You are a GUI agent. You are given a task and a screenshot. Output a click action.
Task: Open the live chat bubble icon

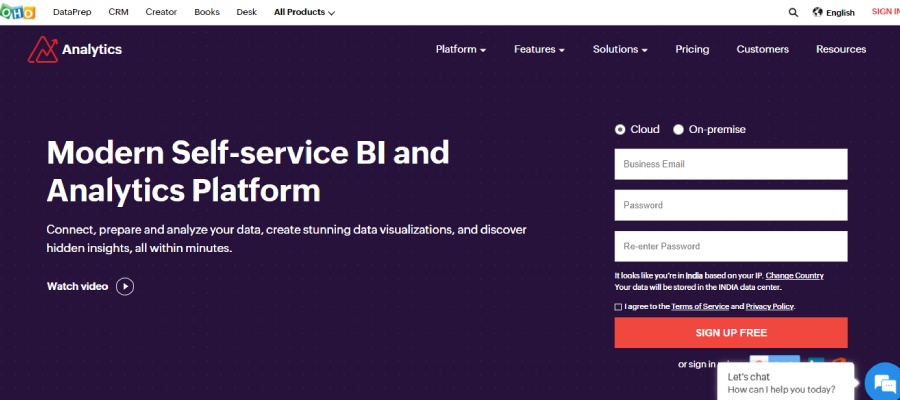tap(882, 381)
